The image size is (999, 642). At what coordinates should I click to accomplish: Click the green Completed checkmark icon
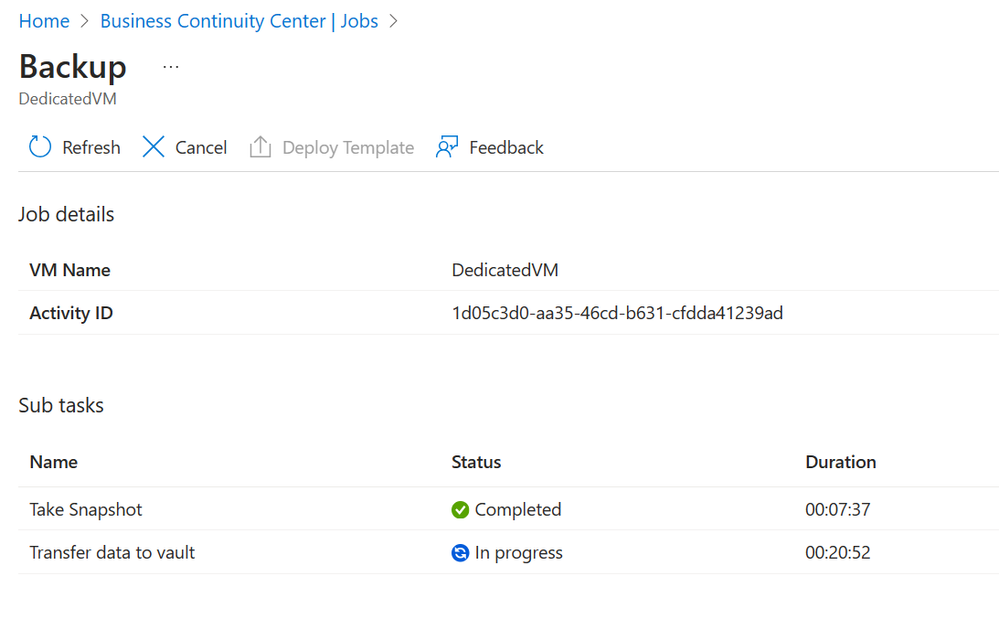tap(460, 510)
